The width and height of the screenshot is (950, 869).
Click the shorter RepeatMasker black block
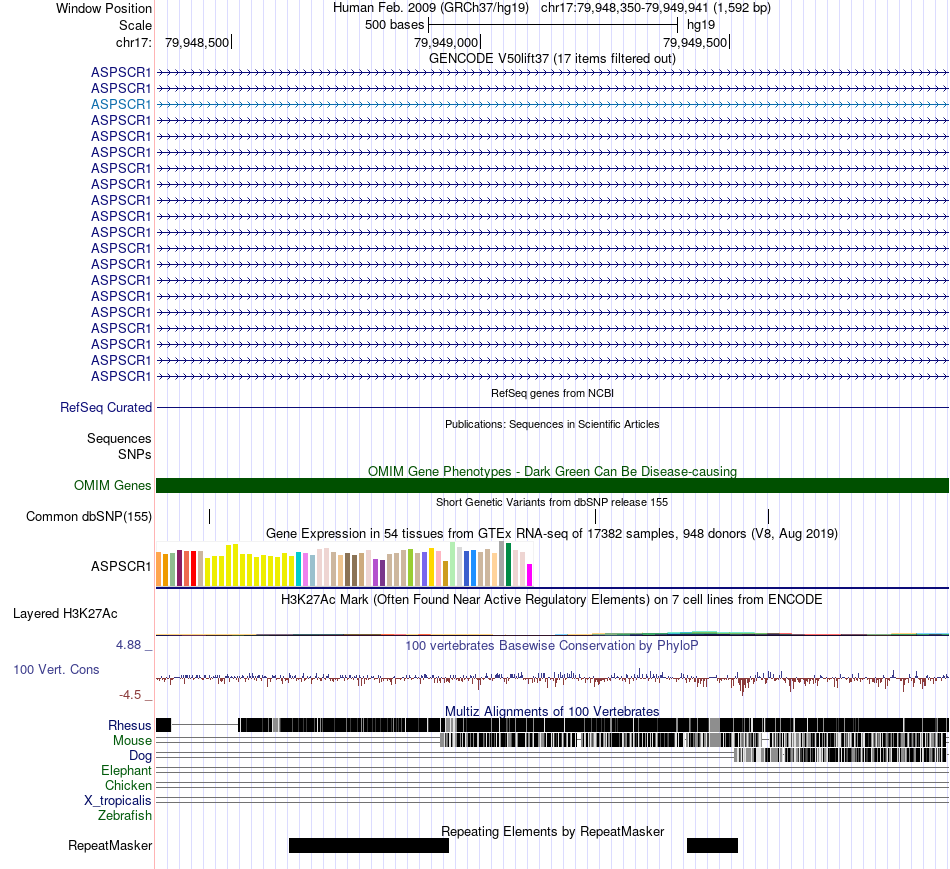tap(712, 845)
